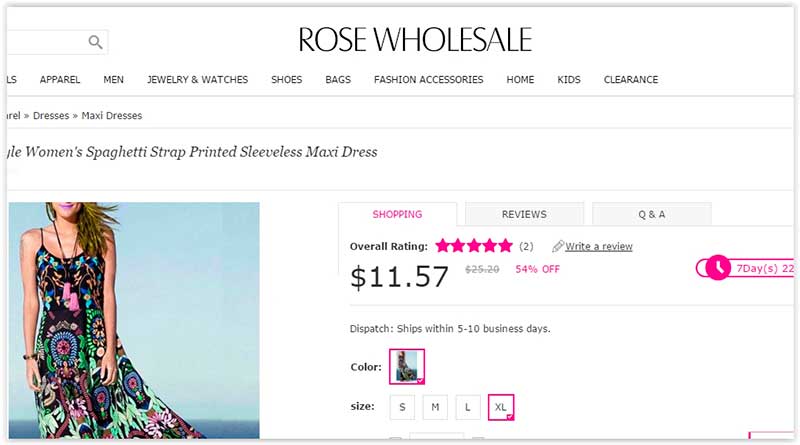Open Jewelry & Watches category
This screenshot has width=800, height=445.
coord(197,80)
